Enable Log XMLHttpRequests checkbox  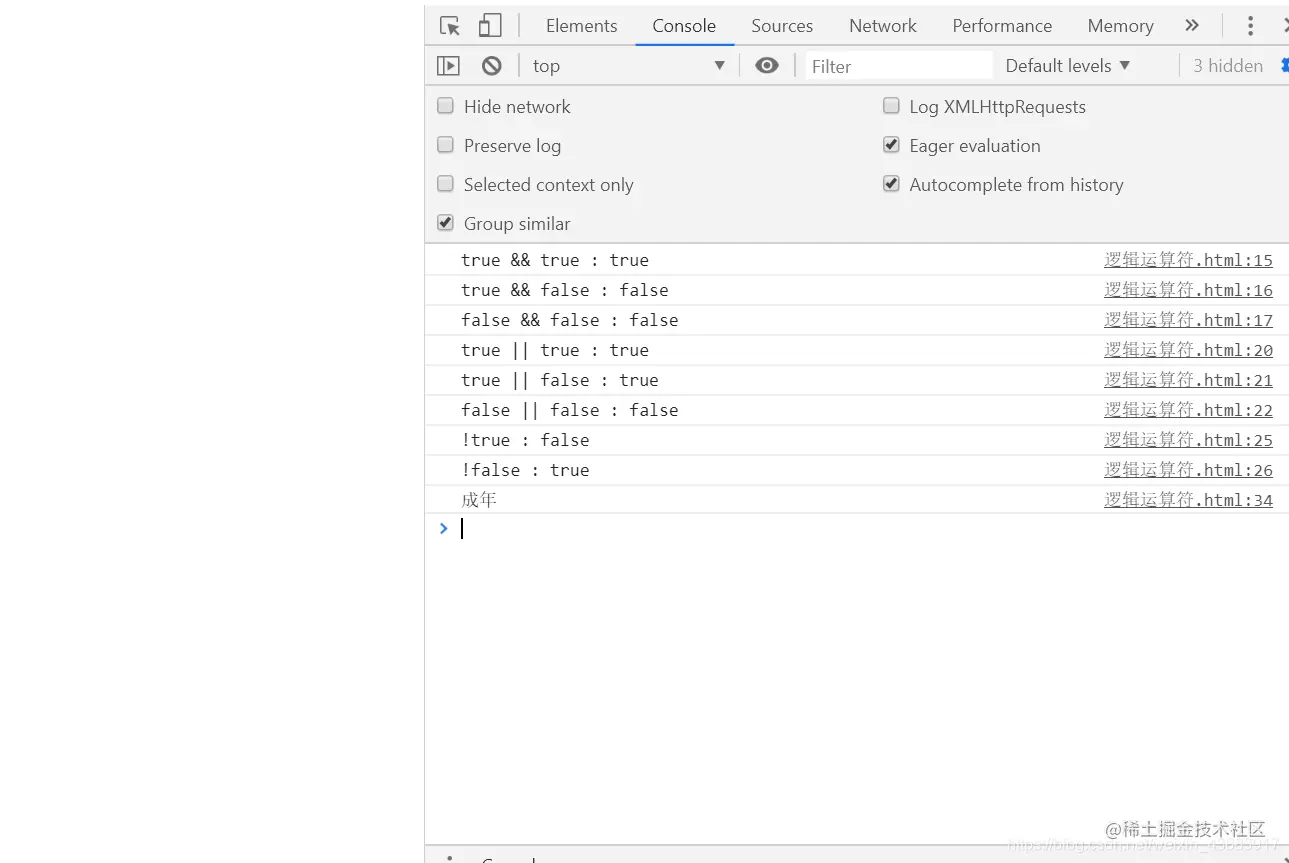click(x=891, y=106)
